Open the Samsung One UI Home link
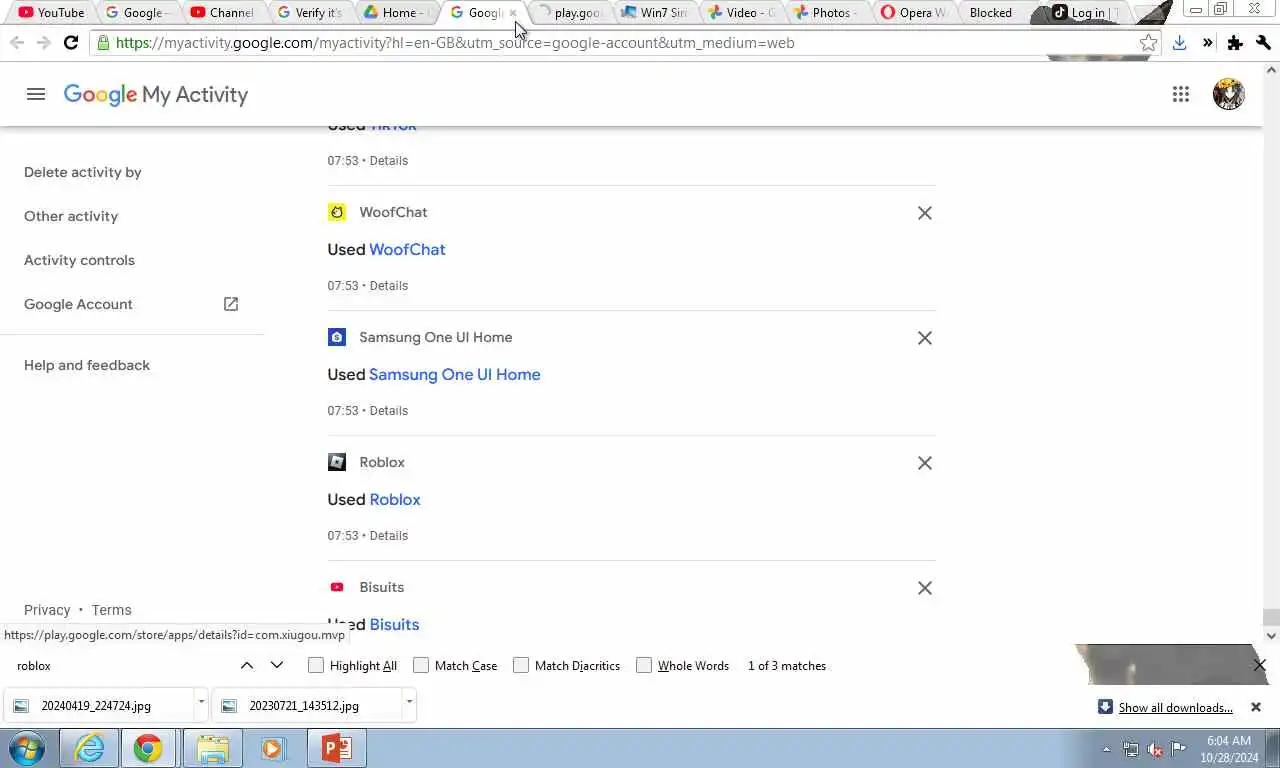Viewport: 1280px width, 768px height. pos(455,374)
